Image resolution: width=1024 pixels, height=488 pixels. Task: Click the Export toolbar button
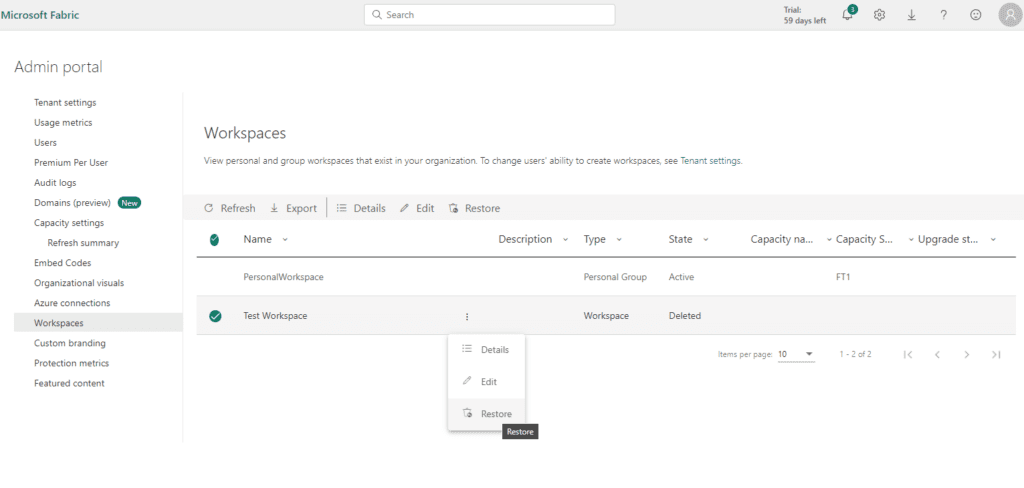pyautogui.click(x=293, y=208)
